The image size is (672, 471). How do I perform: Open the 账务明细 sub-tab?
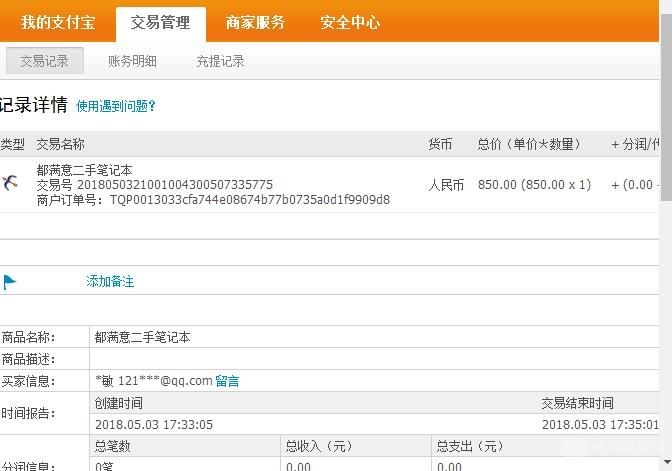click(x=132, y=61)
